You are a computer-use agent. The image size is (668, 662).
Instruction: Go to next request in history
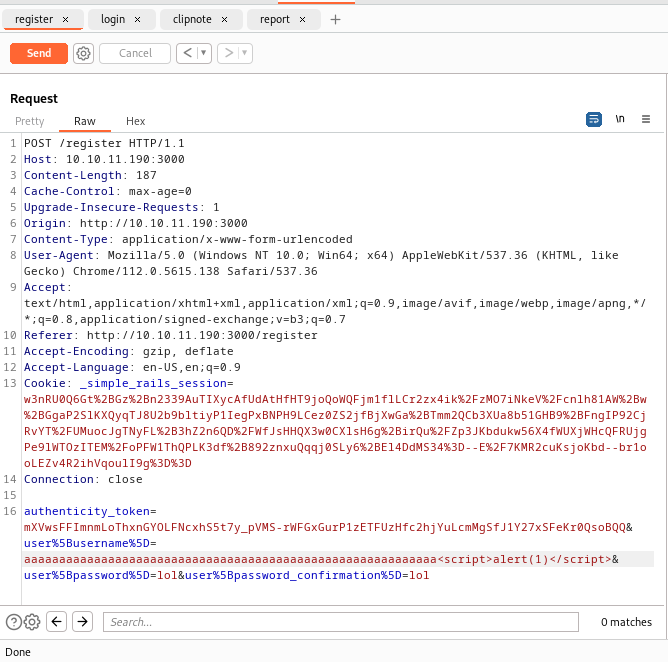[227, 53]
